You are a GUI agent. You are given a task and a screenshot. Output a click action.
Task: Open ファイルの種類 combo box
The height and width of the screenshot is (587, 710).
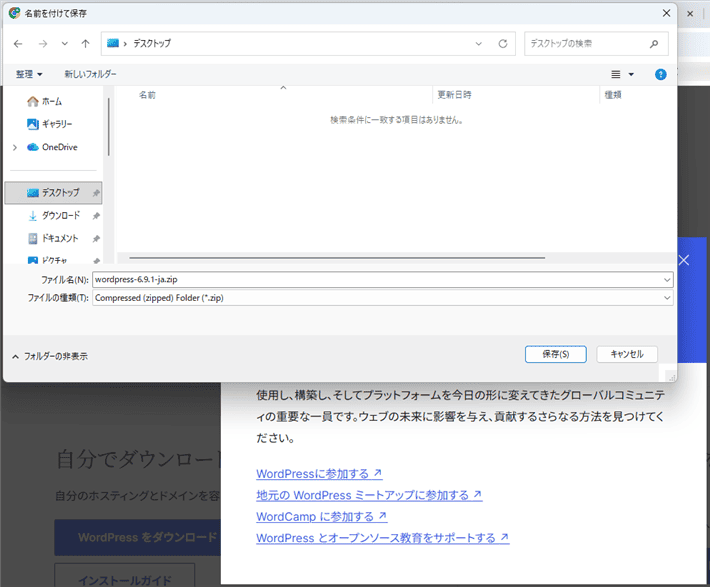tap(383, 298)
